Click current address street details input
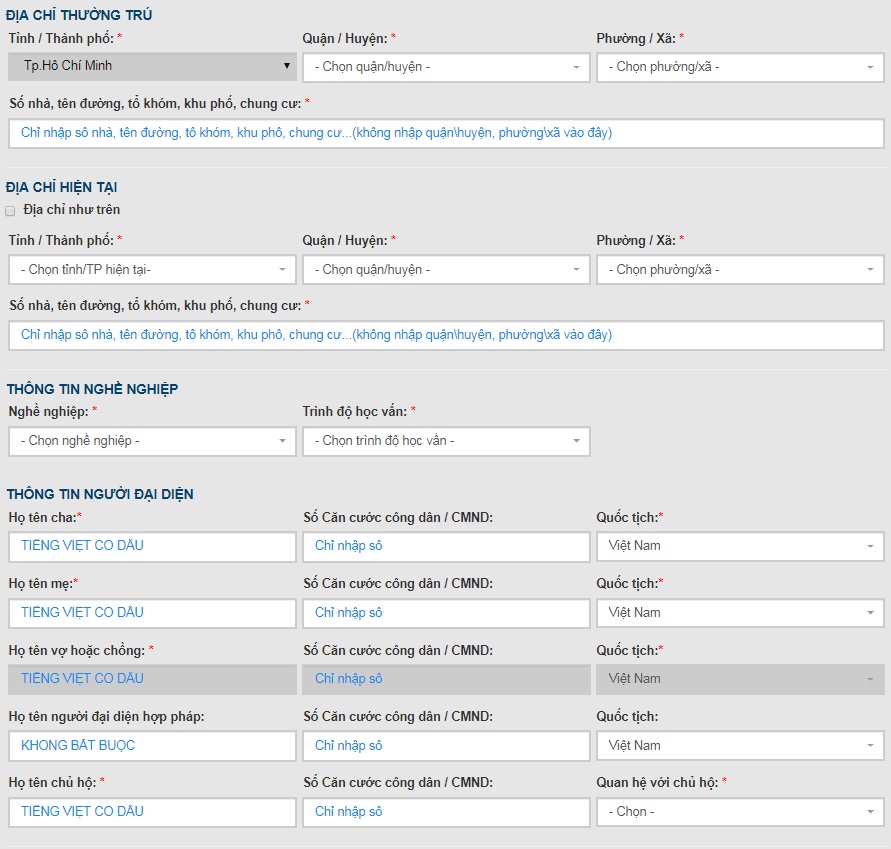891x849 pixels. click(x=446, y=335)
